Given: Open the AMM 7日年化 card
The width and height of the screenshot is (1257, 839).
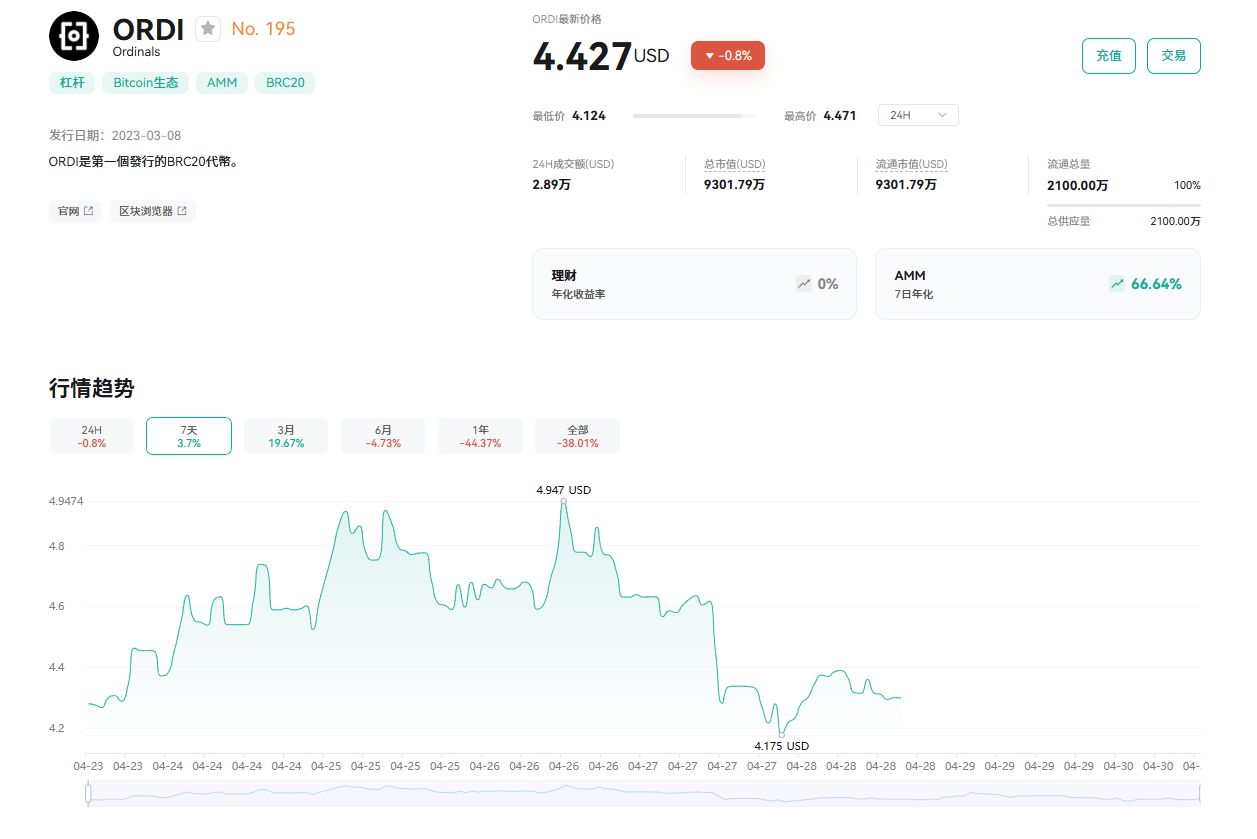Looking at the screenshot, I should point(1038,284).
